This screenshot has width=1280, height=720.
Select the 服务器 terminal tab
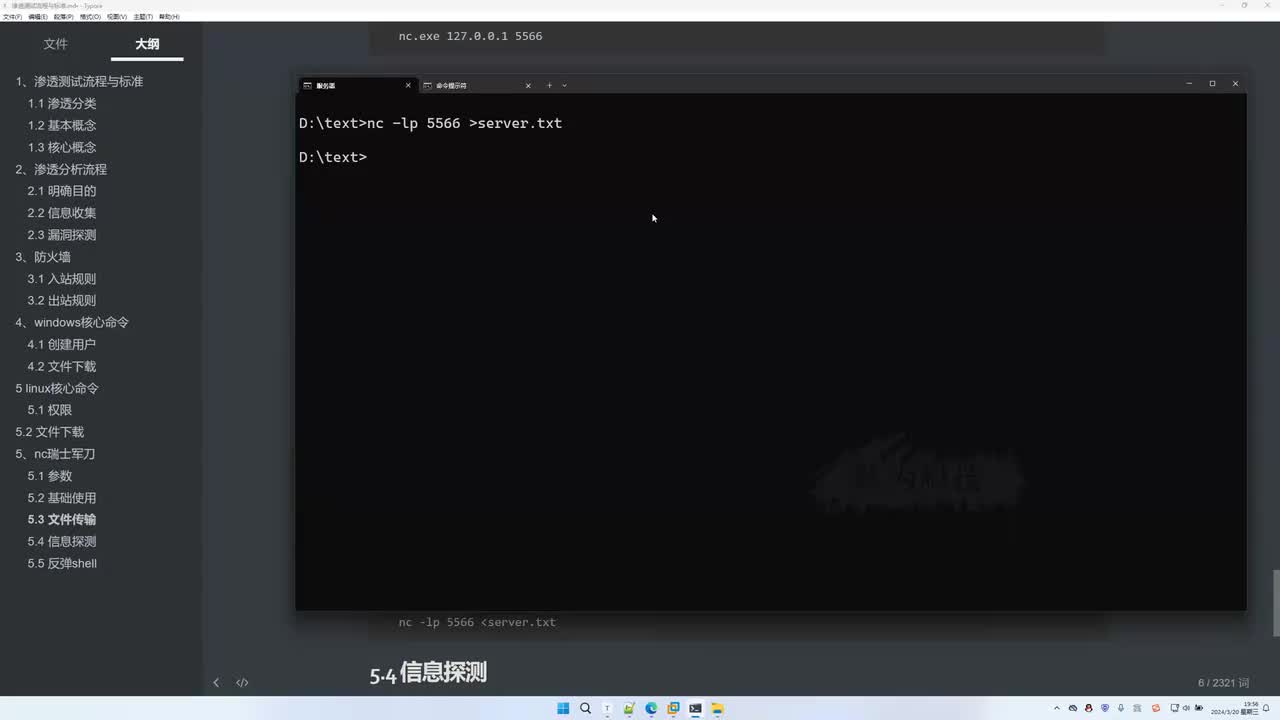[x=357, y=85]
